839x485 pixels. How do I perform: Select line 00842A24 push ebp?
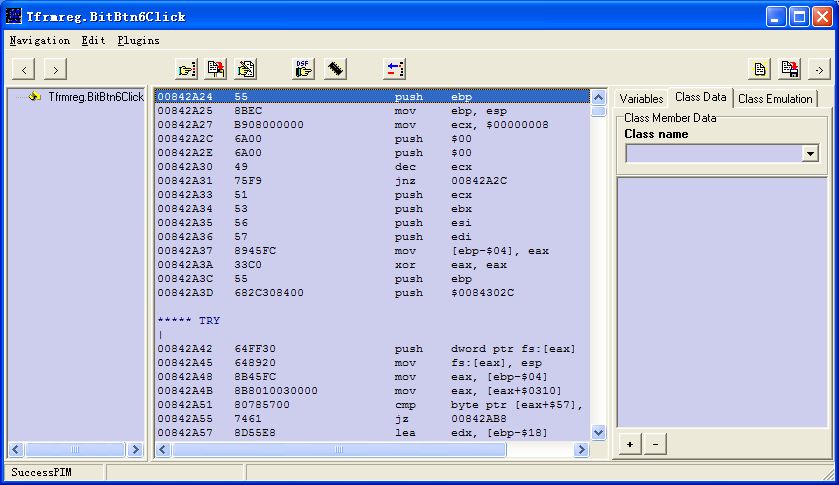point(372,97)
